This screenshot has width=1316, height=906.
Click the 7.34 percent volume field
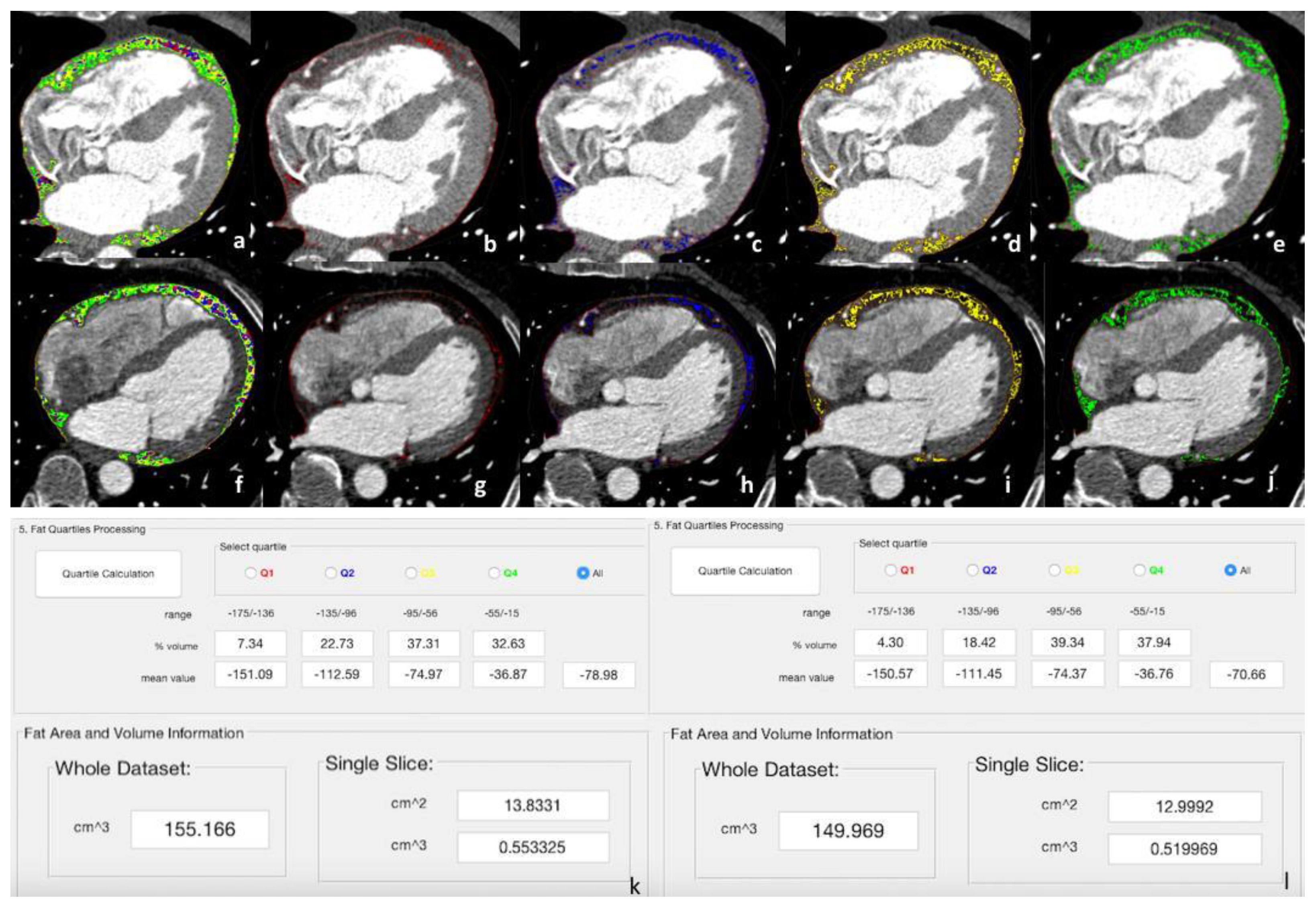(x=250, y=643)
